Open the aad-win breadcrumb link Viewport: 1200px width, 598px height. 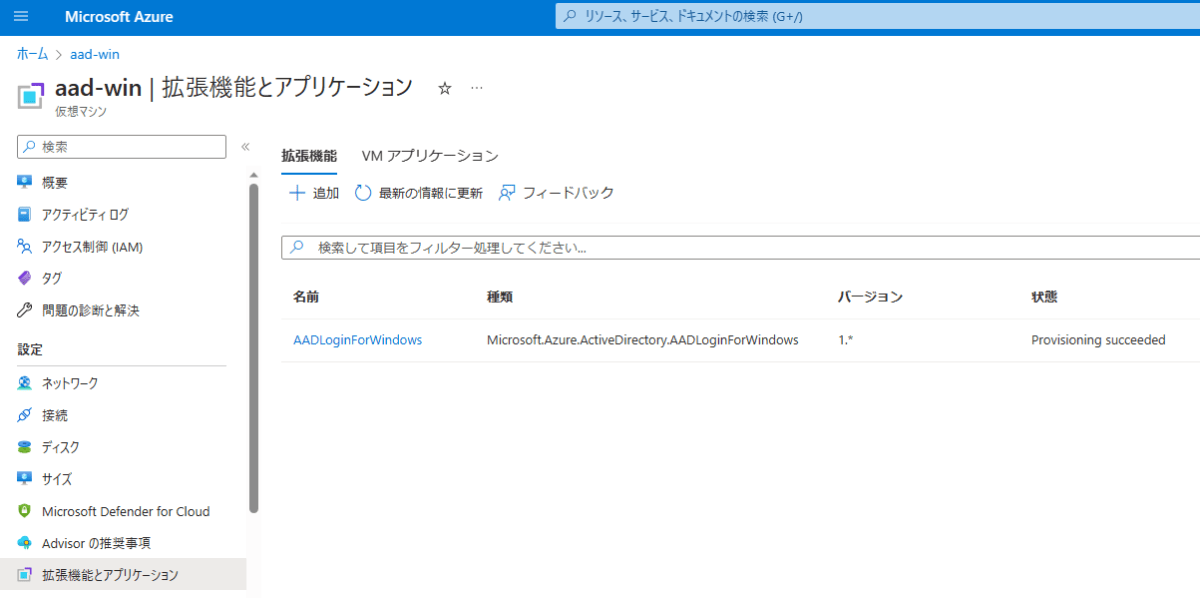(95, 54)
